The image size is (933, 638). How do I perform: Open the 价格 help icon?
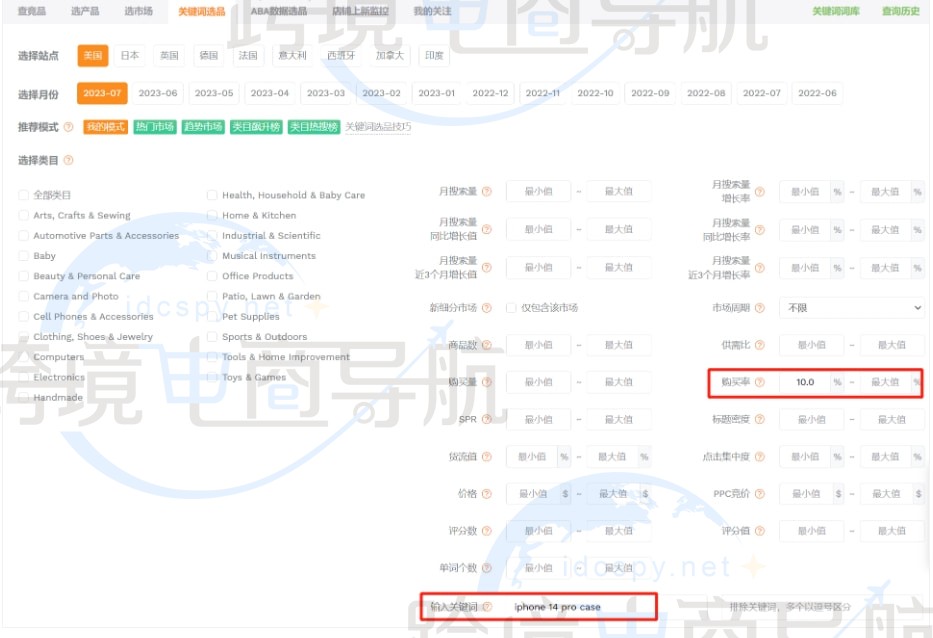coord(485,493)
